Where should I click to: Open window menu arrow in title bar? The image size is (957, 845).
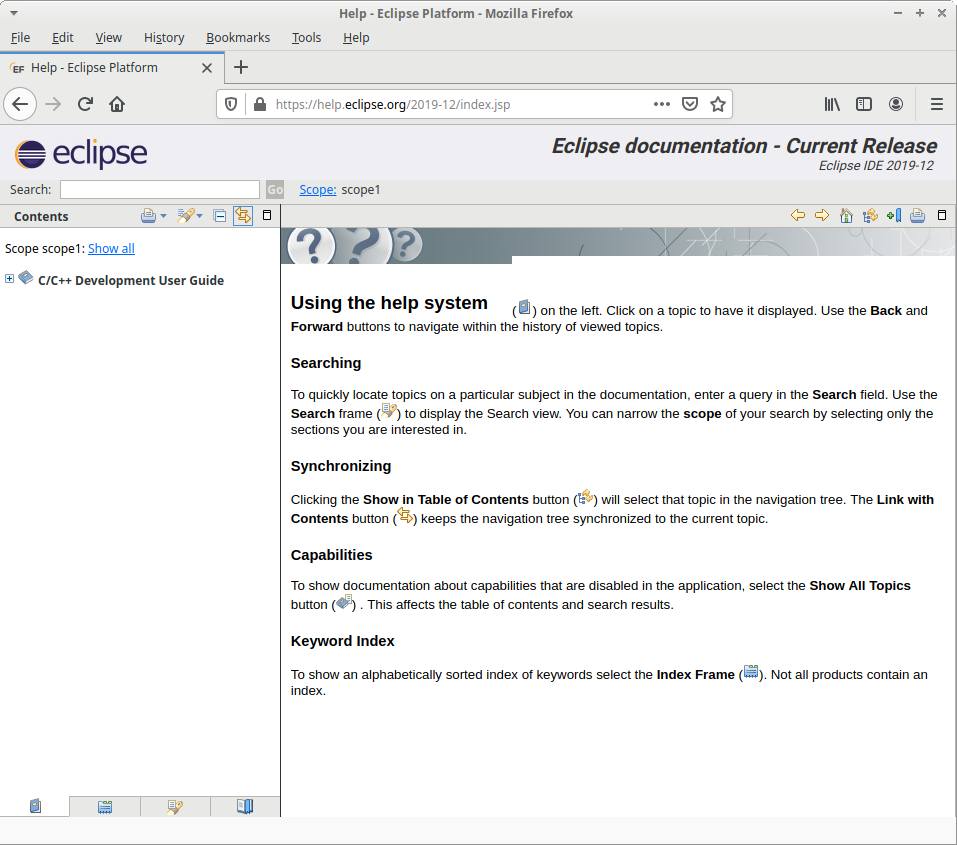[x=13, y=13]
